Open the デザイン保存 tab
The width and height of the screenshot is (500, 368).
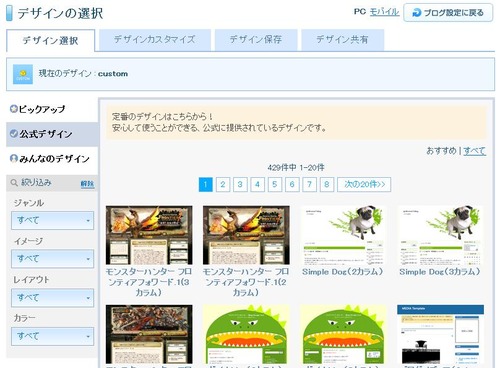(x=256, y=40)
